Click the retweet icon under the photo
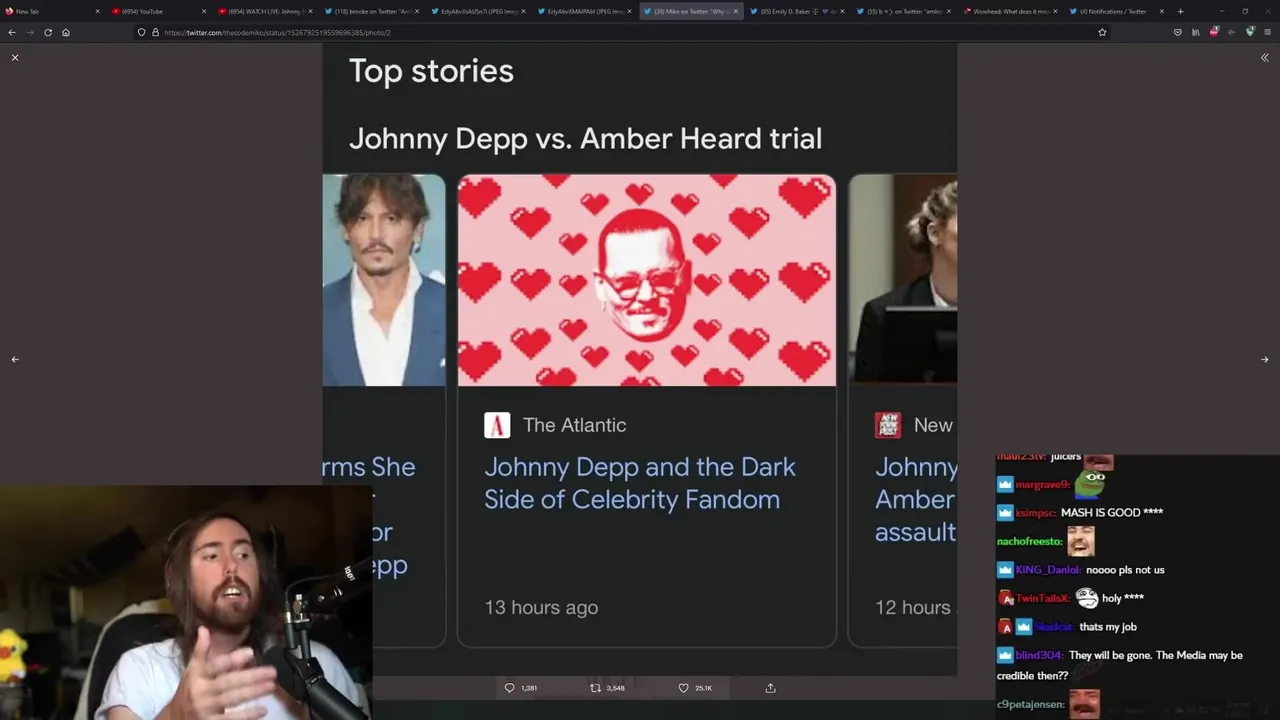This screenshot has width=1280, height=720. [596, 688]
